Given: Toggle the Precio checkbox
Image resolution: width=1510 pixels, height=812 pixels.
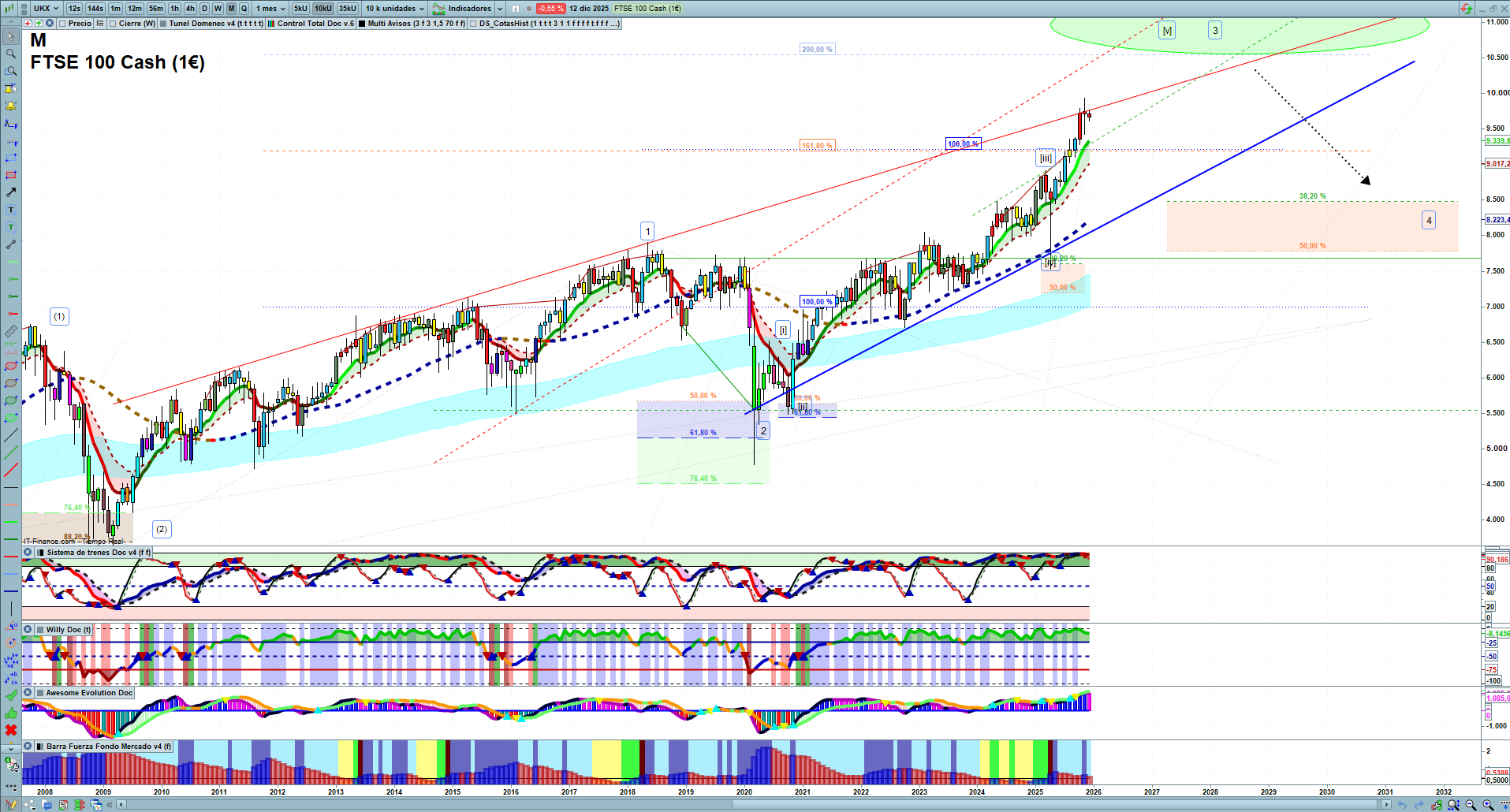Looking at the screenshot, I should 62,24.
